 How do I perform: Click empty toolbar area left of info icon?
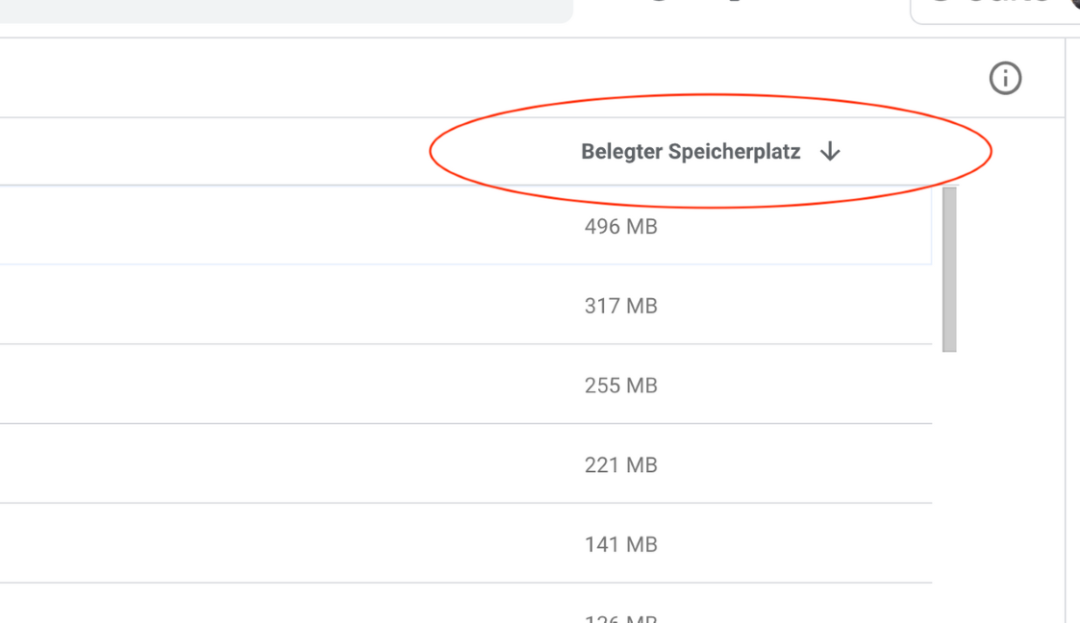[482, 78]
